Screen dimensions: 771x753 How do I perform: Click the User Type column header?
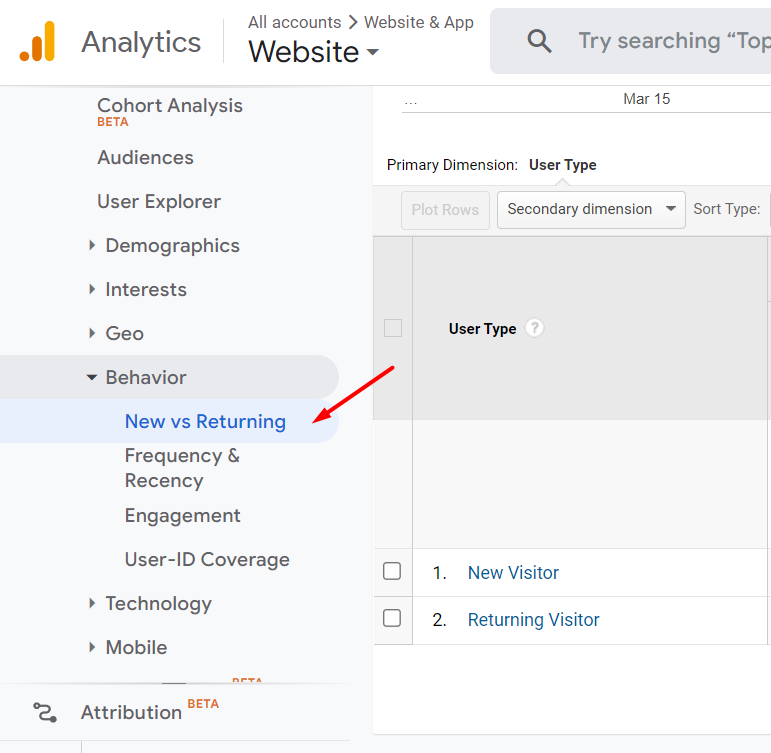tap(482, 329)
